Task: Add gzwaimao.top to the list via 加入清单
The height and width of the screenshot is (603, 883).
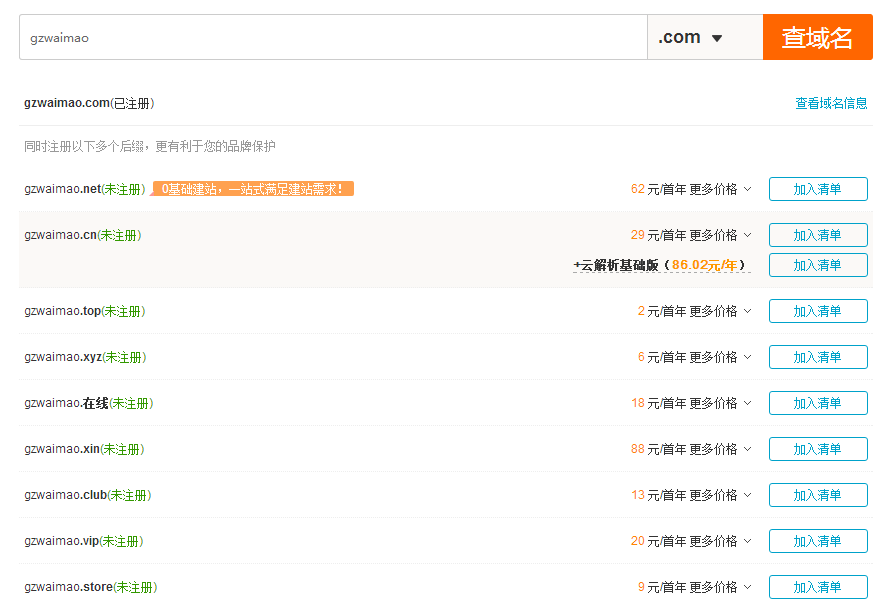Action: 817,311
